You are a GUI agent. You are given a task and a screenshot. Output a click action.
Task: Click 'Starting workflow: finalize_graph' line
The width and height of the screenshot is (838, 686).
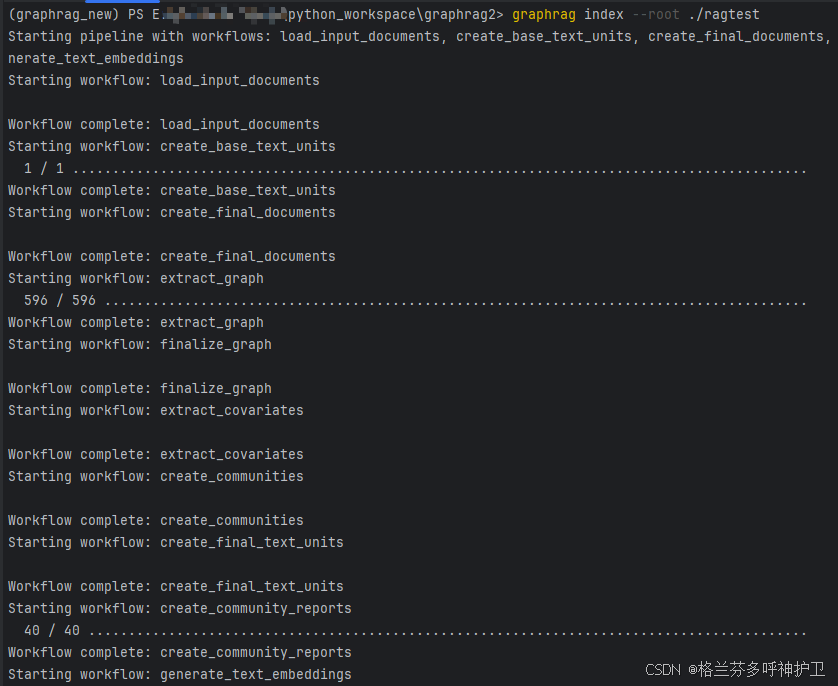pos(139,345)
